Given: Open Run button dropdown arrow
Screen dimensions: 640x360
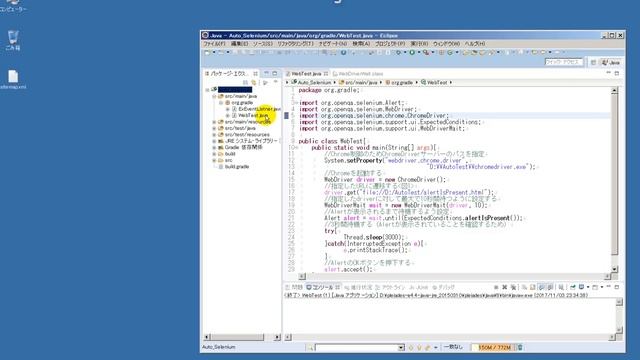Looking at the screenshot, I should click(x=419, y=52).
